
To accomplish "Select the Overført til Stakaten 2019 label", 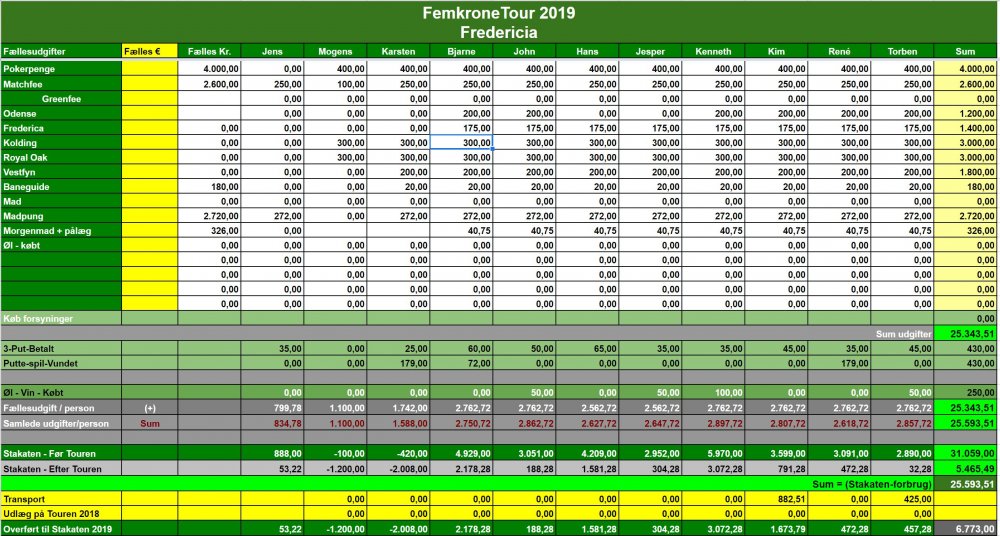I will (61, 528).
